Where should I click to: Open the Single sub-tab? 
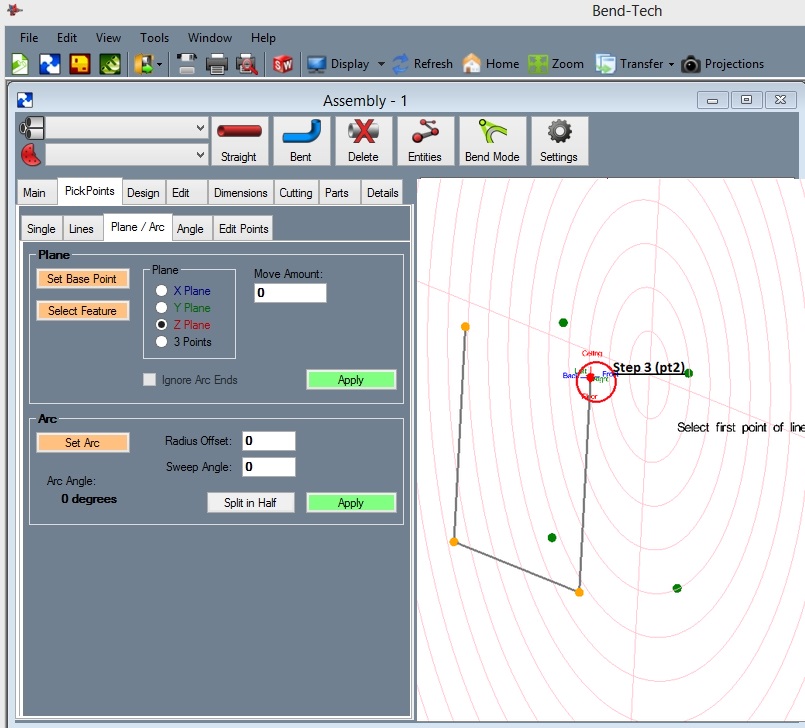[41, 228]
